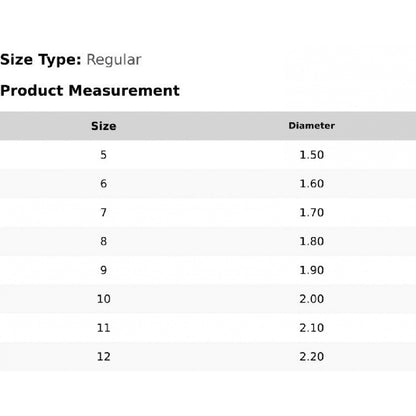The width and height of the screenshot is (416, 416).
Task: Click the Product Measurement heading
Action: [x=90, y=91]
